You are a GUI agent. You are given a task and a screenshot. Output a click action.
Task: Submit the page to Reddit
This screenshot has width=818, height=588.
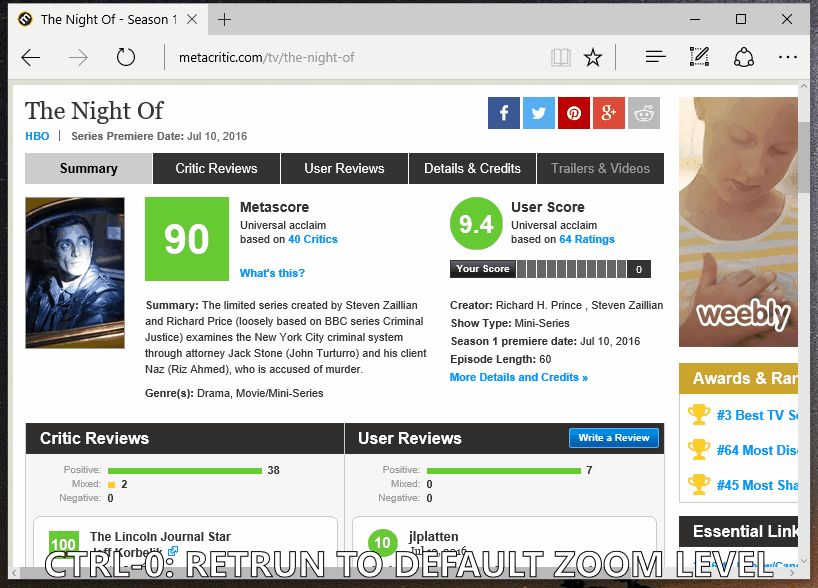pyautogui.click(x=644, y=113)
